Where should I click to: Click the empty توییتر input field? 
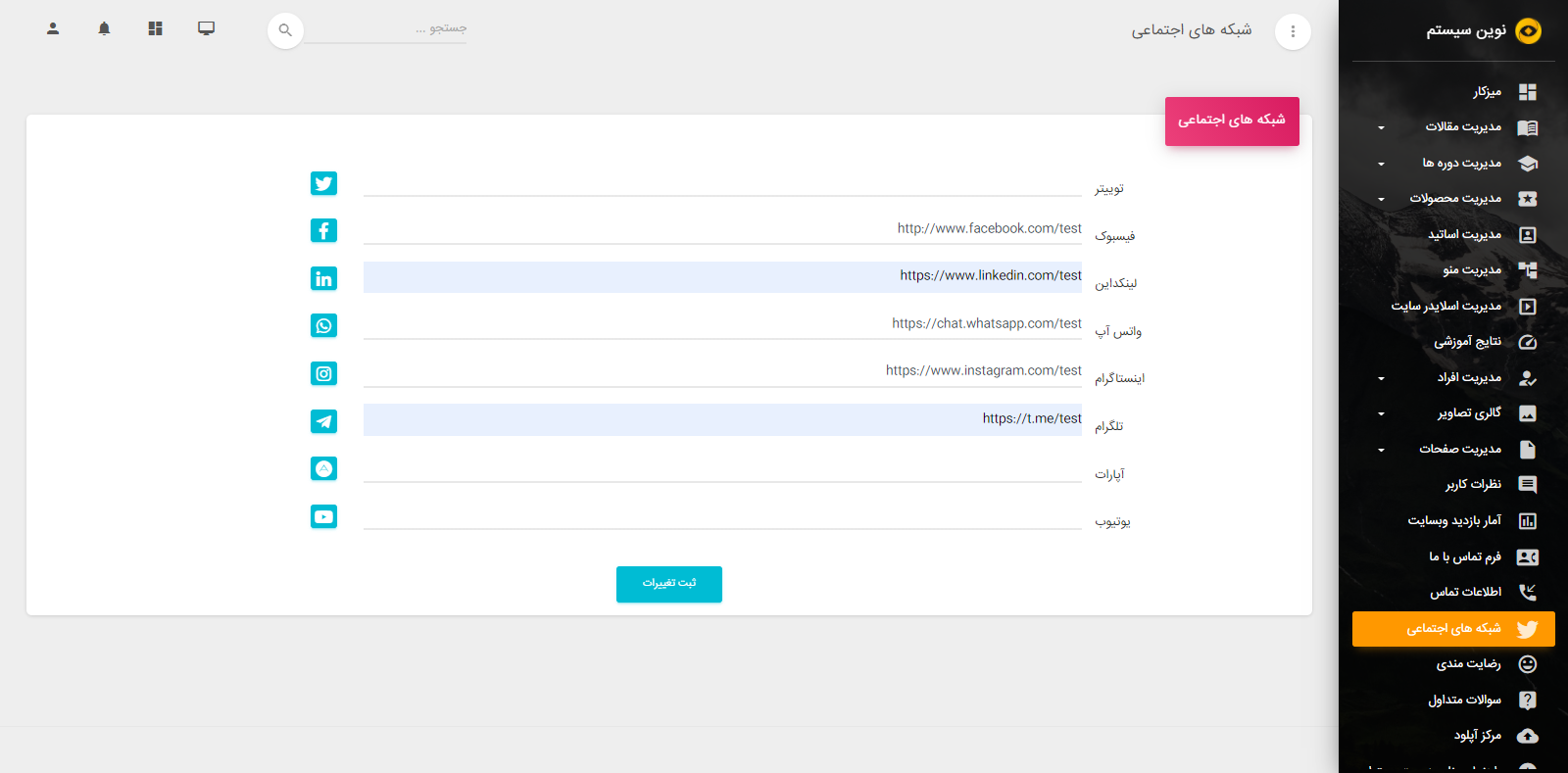pos(722,182)
